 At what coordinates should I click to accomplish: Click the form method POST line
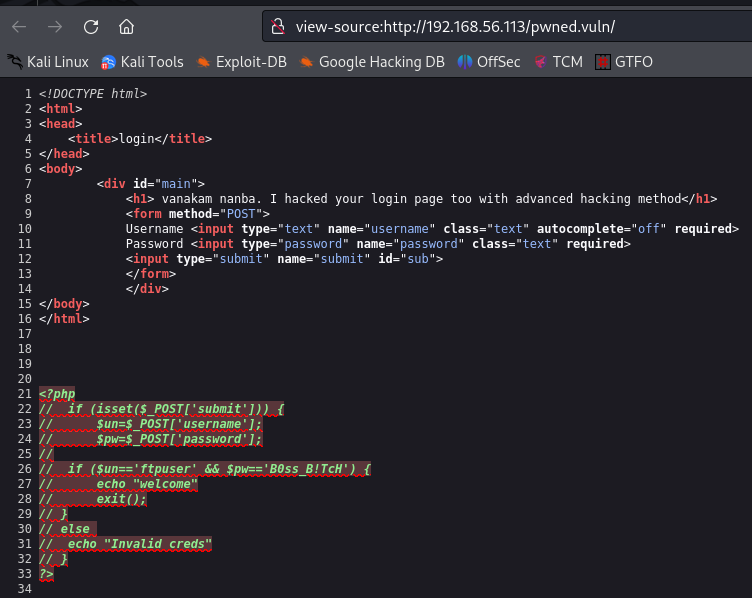point(197,214)
